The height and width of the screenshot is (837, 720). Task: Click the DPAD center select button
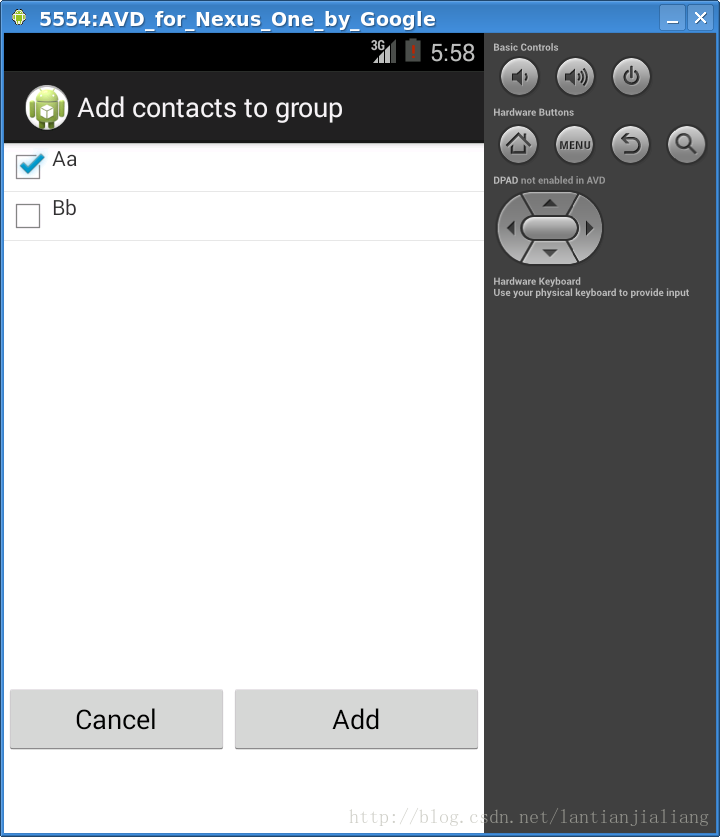pyautogui.click(x=550, y=228)
